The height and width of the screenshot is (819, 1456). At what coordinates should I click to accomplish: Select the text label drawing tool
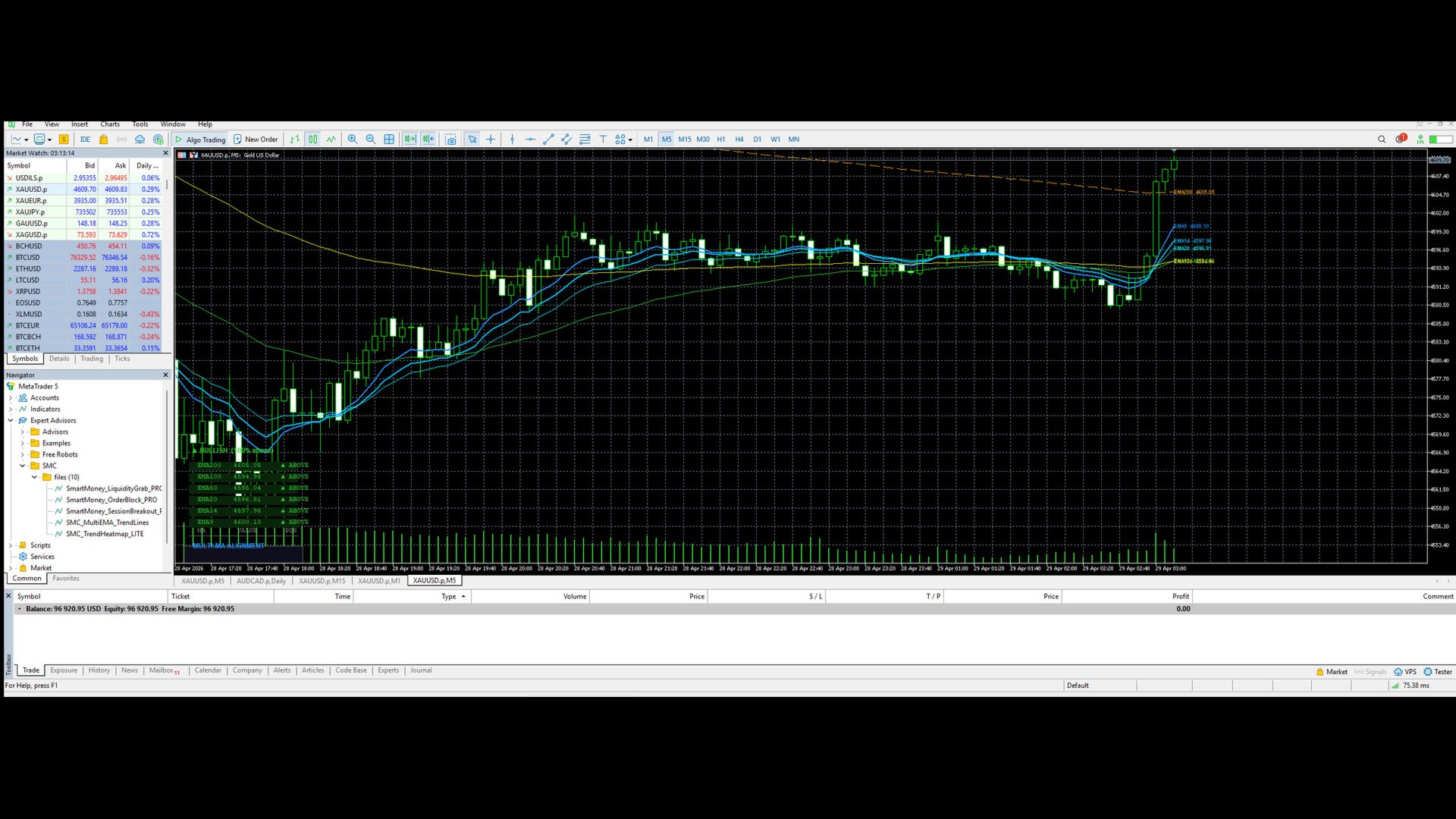click(603, 140)
